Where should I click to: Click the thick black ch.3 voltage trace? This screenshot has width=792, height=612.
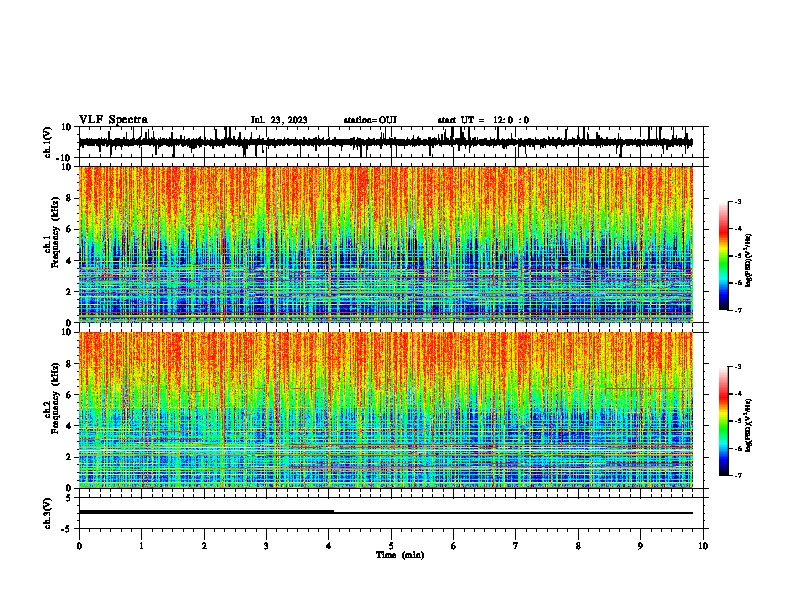tap(206, 512)
